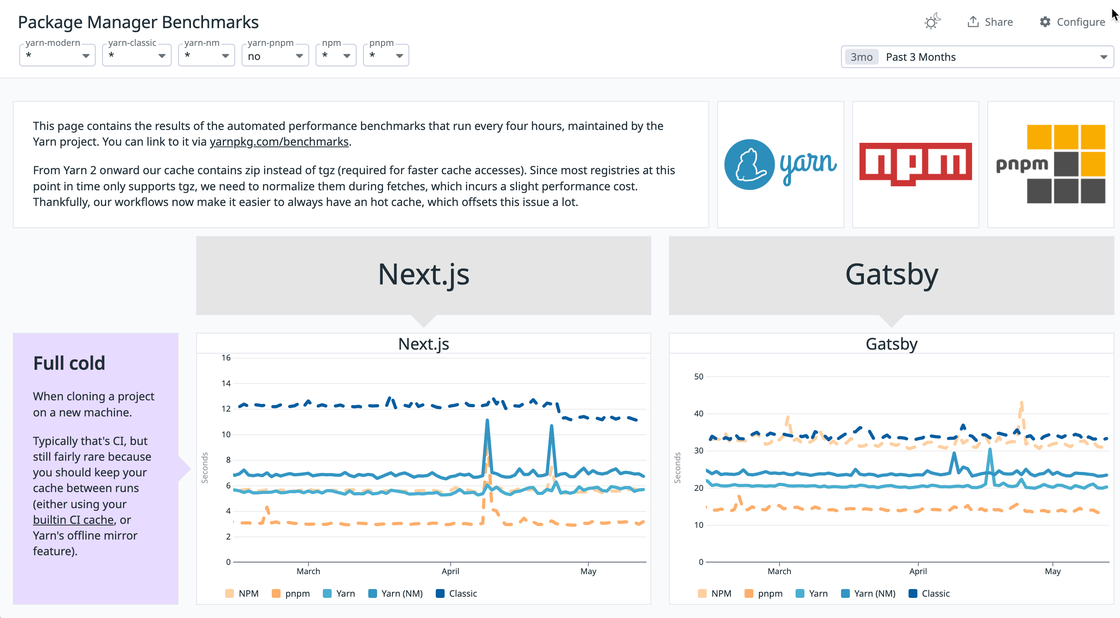Open the yarn-pnpm dropdown showing 'no'
This screenshot has height=618, width=1120.
coord(274,56)
